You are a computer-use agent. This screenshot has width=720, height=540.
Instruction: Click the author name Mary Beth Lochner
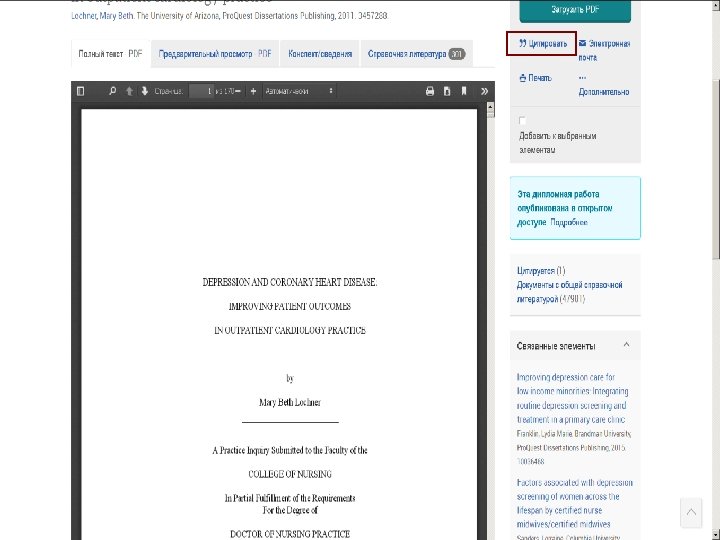tap(290, 402)
